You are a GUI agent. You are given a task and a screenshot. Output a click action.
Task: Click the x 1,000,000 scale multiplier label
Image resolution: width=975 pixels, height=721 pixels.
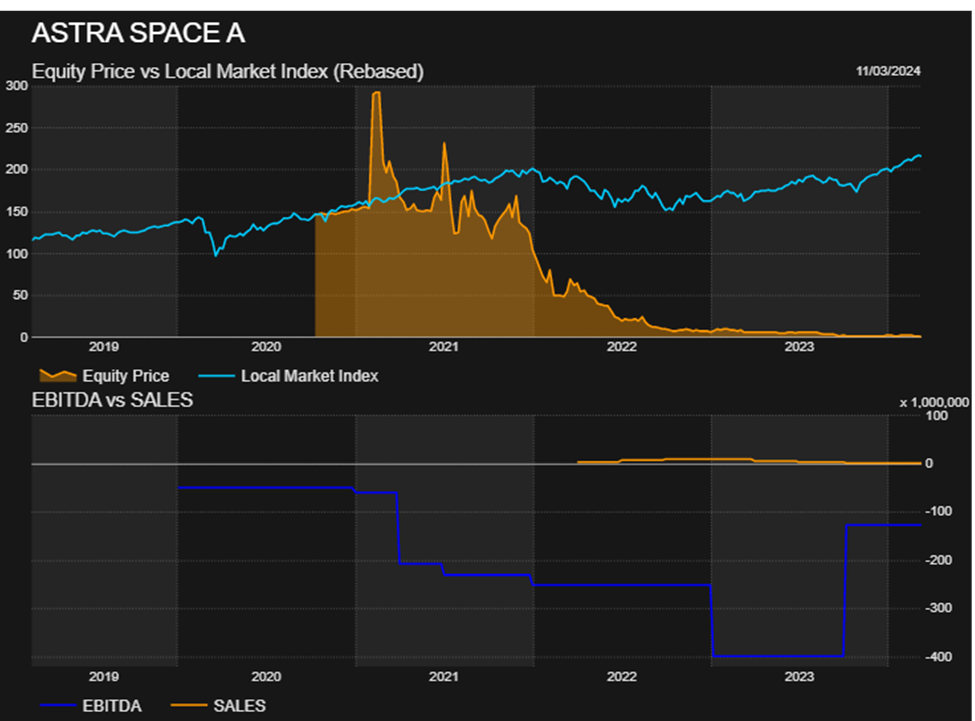coord(934,403)
